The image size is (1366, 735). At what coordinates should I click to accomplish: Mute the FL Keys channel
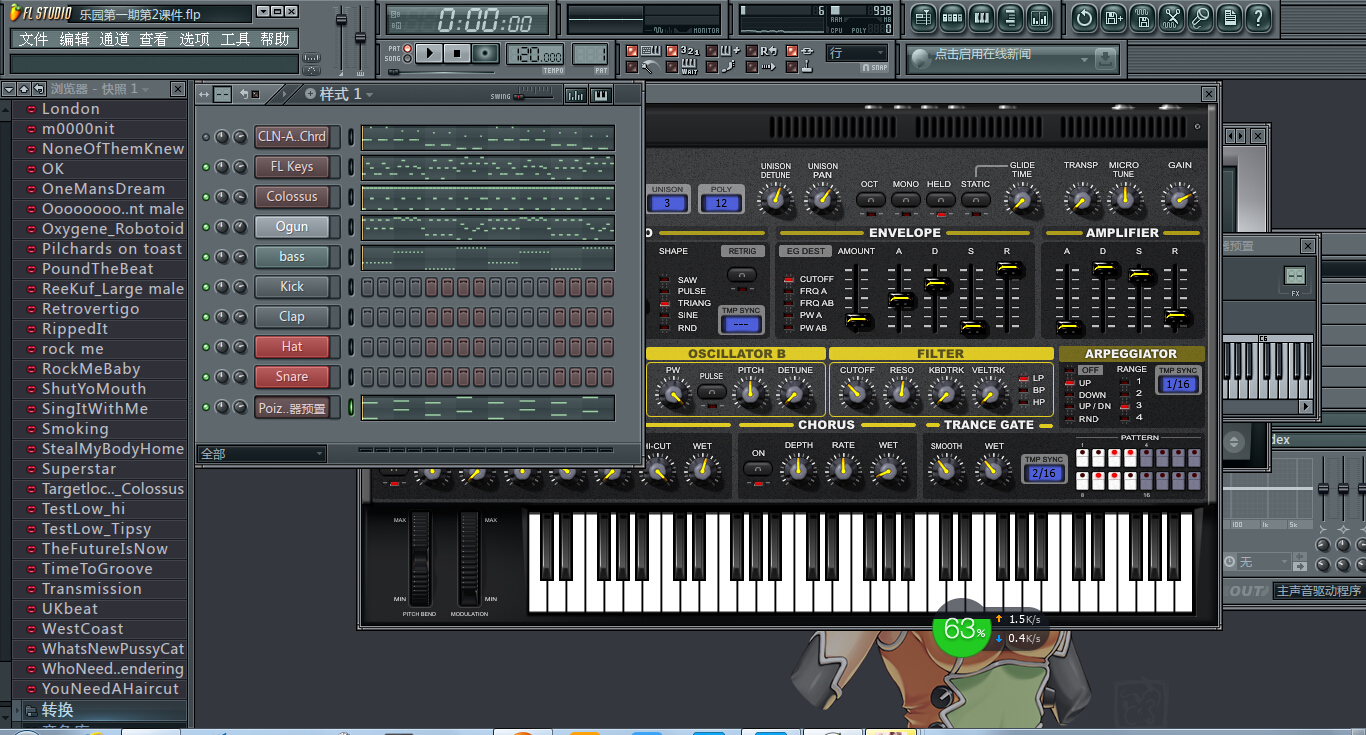207,167
